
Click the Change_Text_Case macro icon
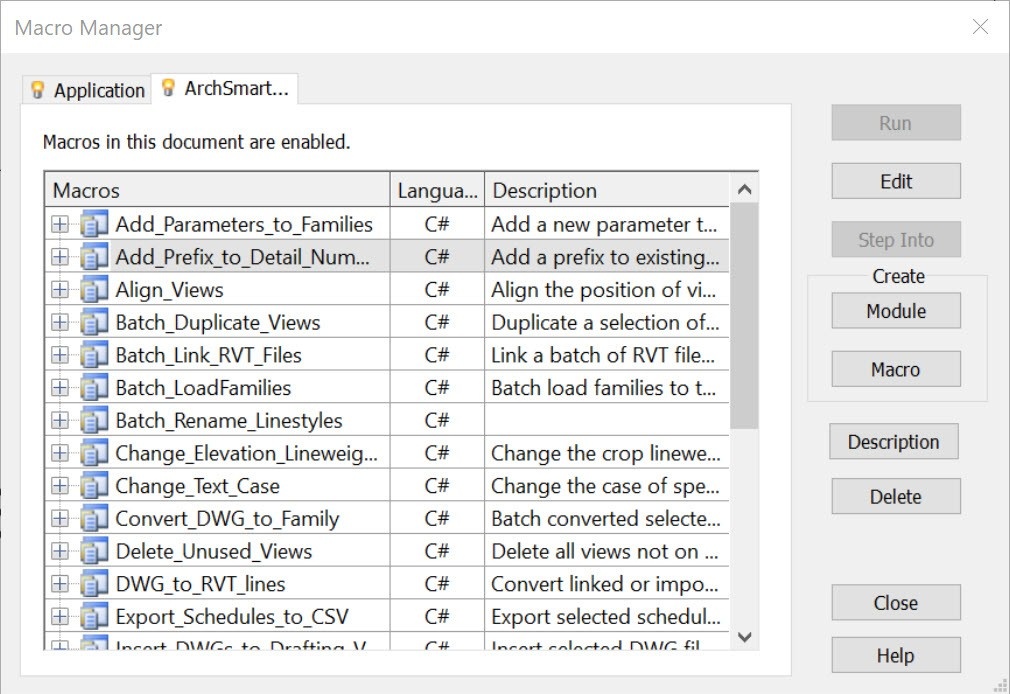tap(94, 486)
